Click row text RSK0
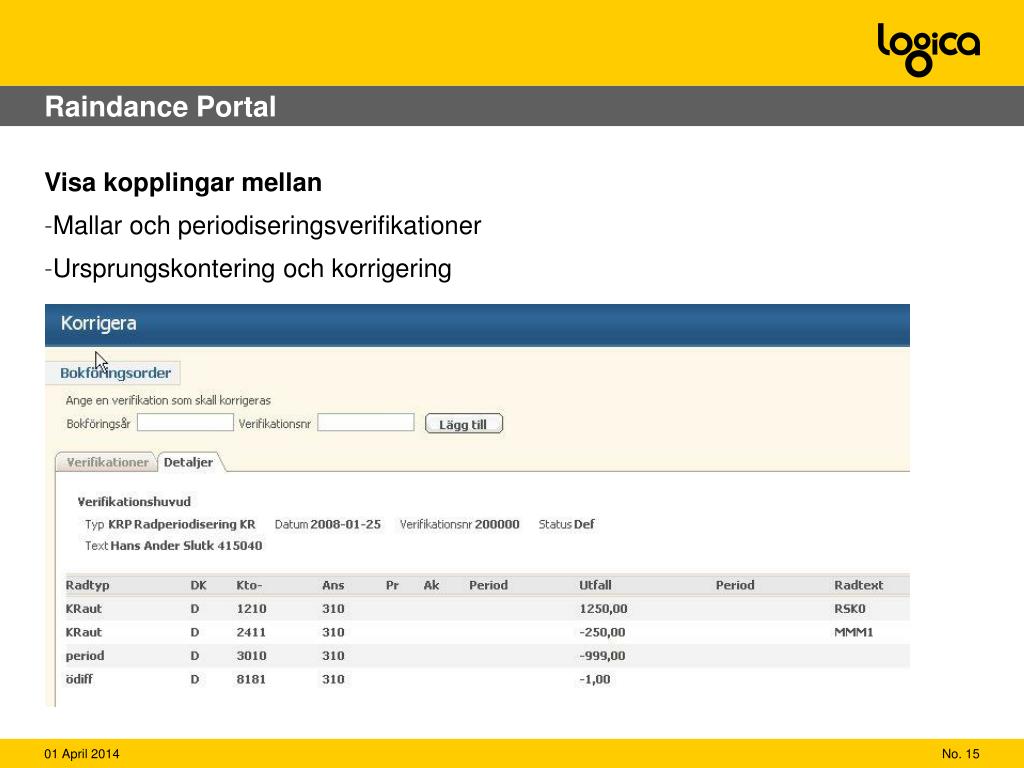Screen dimensions: 1024x768 850,609
